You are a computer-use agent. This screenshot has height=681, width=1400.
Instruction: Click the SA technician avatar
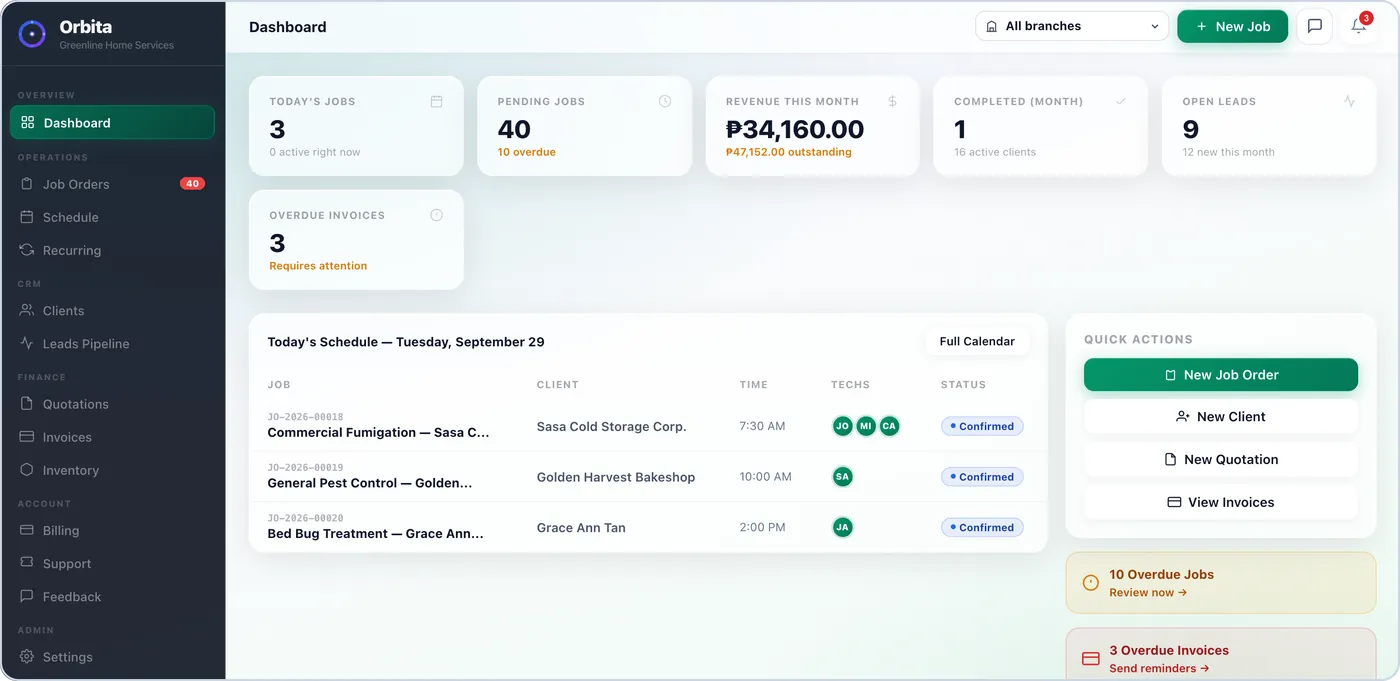point(843,477)
